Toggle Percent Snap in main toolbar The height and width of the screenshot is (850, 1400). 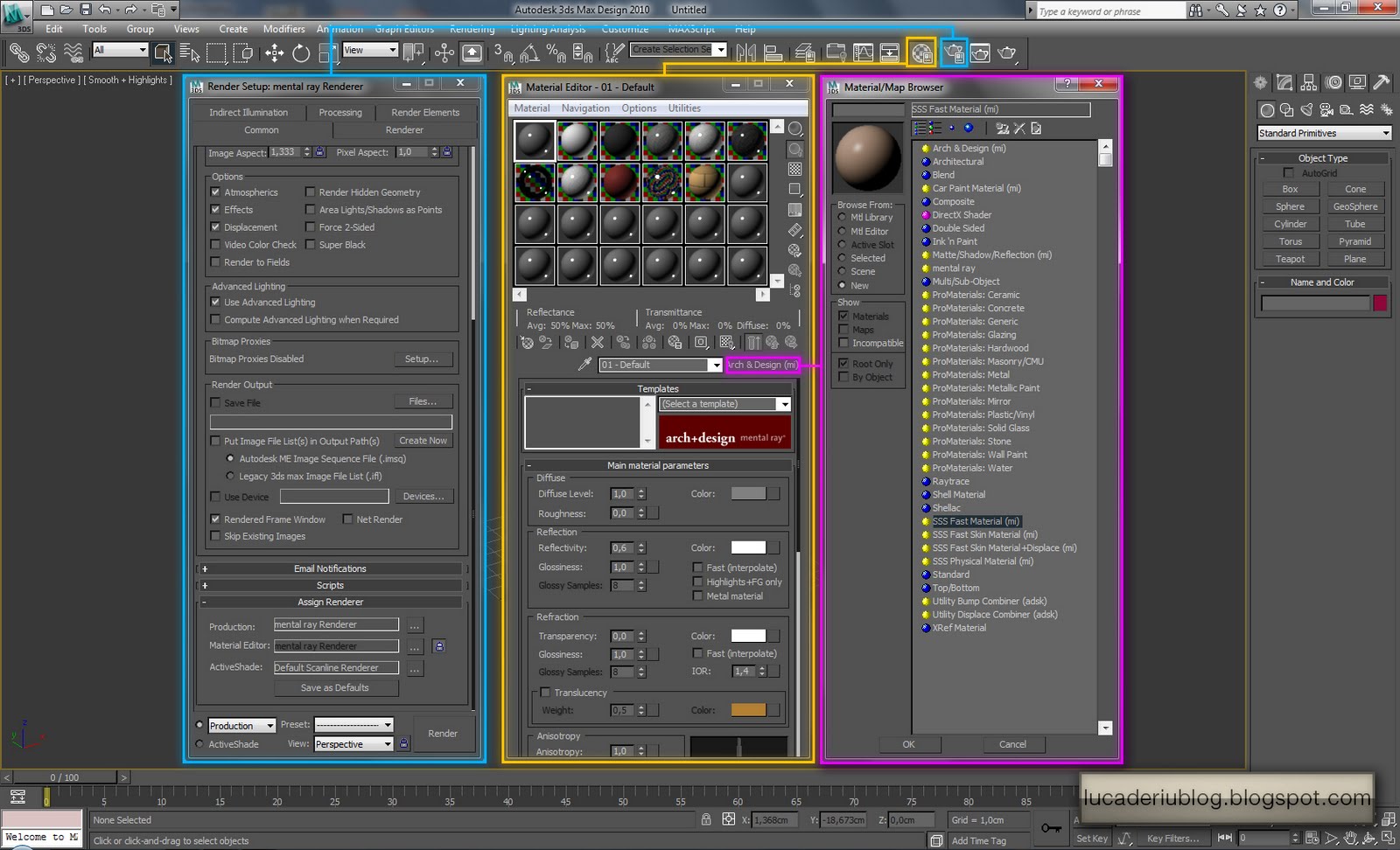556,53
